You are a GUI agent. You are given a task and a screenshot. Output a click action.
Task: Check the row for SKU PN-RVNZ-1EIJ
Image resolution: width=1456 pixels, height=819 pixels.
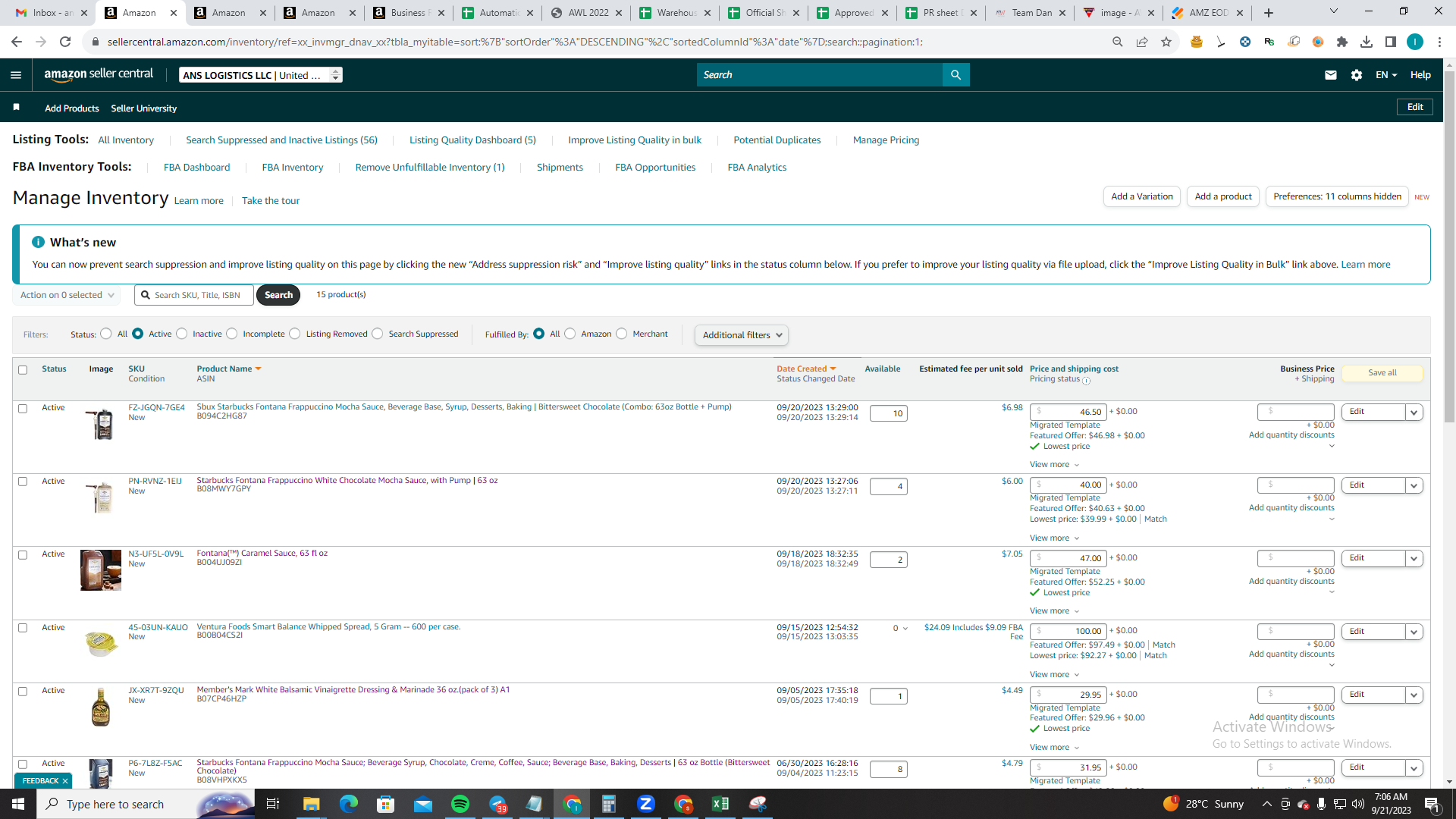23,482
